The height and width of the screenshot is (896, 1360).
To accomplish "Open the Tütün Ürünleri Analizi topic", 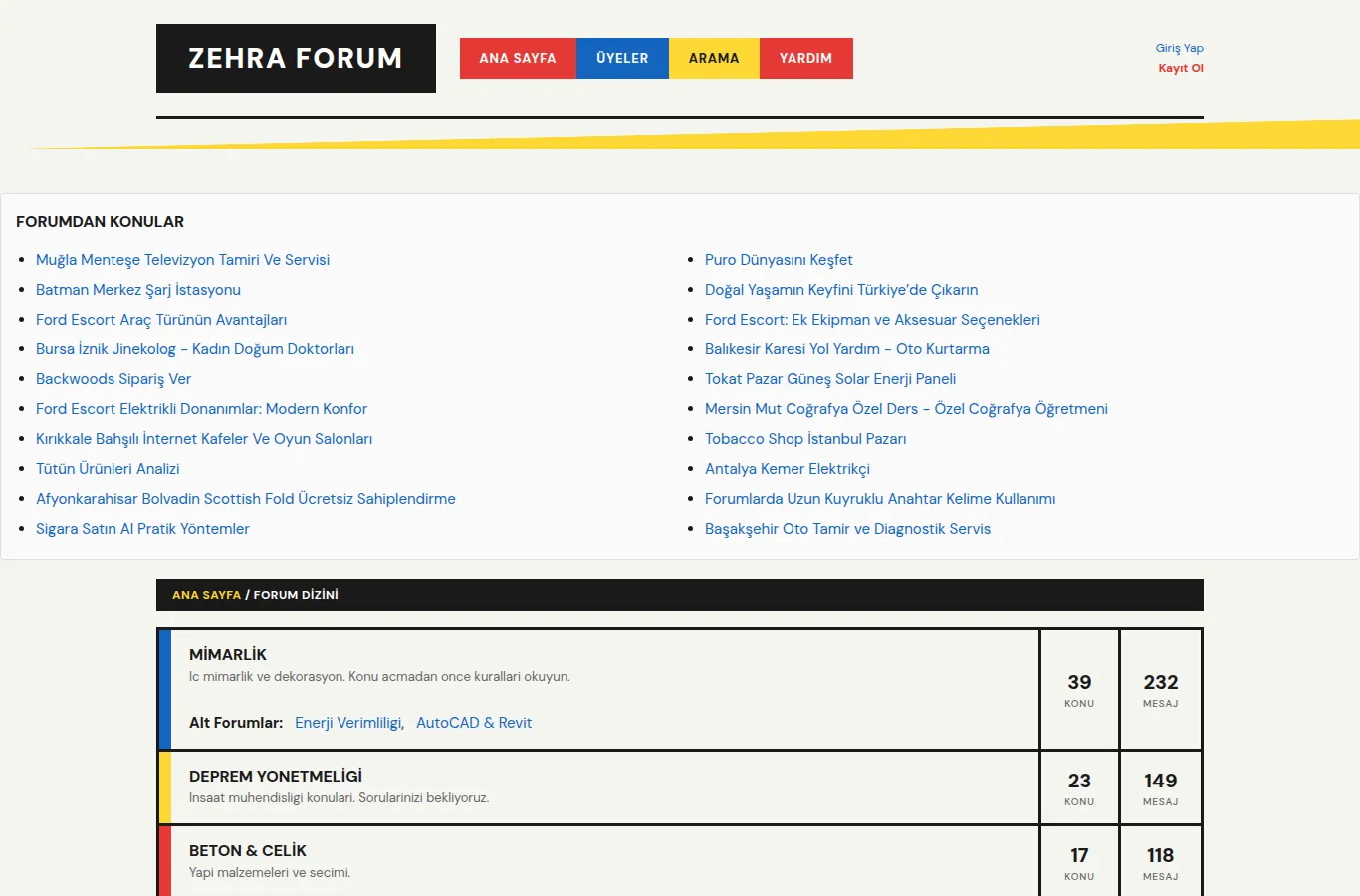I will [108, 469].
